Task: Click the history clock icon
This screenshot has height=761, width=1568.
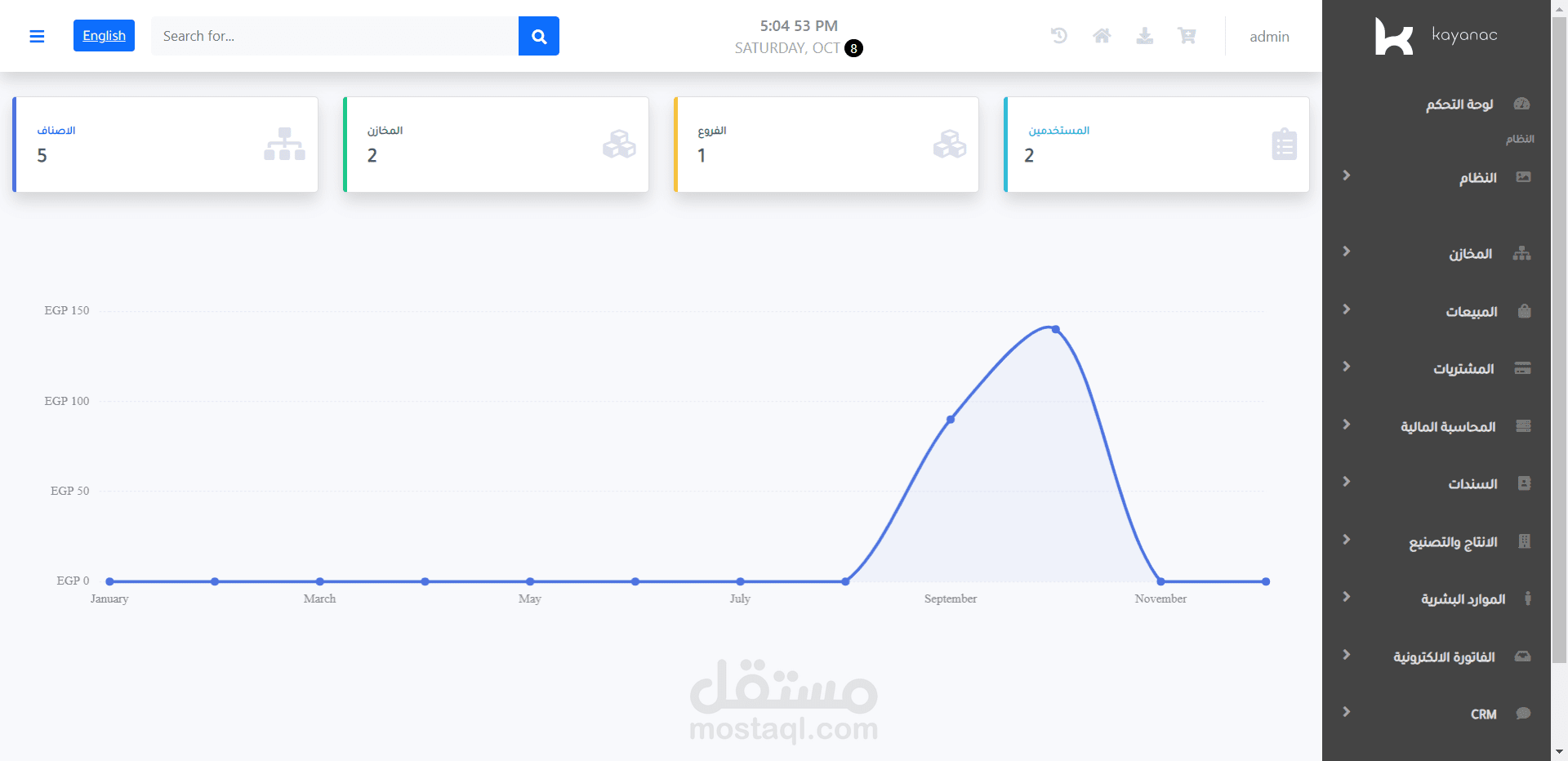Action: [x=1059, y=36]
